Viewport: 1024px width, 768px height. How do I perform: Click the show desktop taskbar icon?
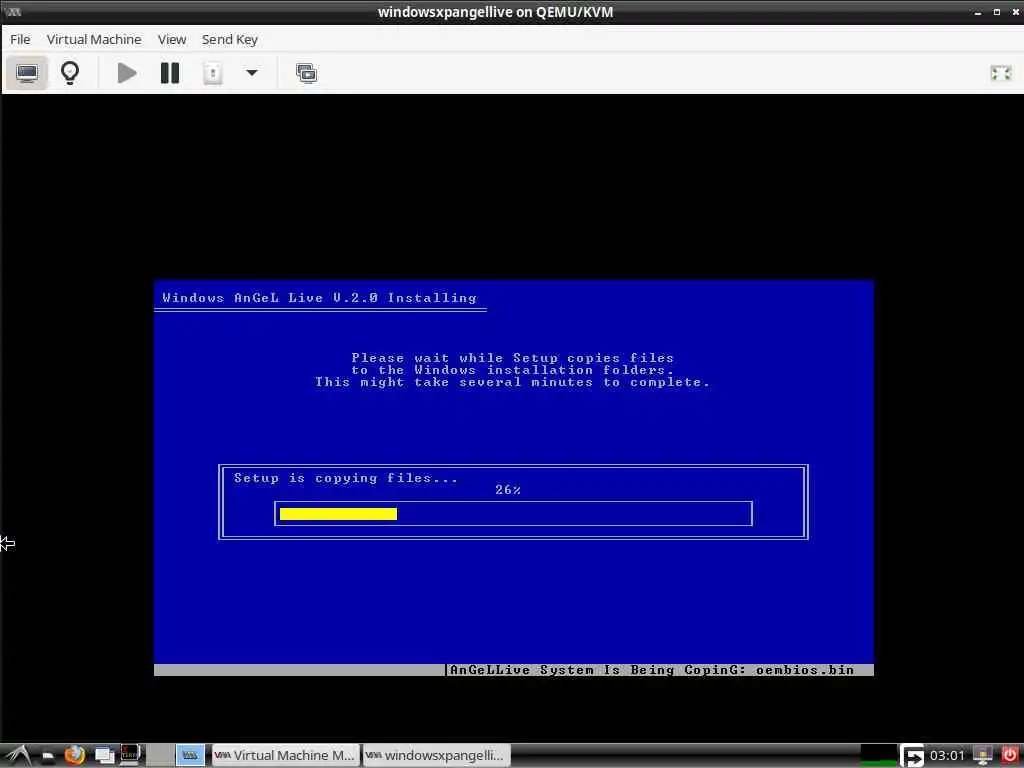coord(104,756)
